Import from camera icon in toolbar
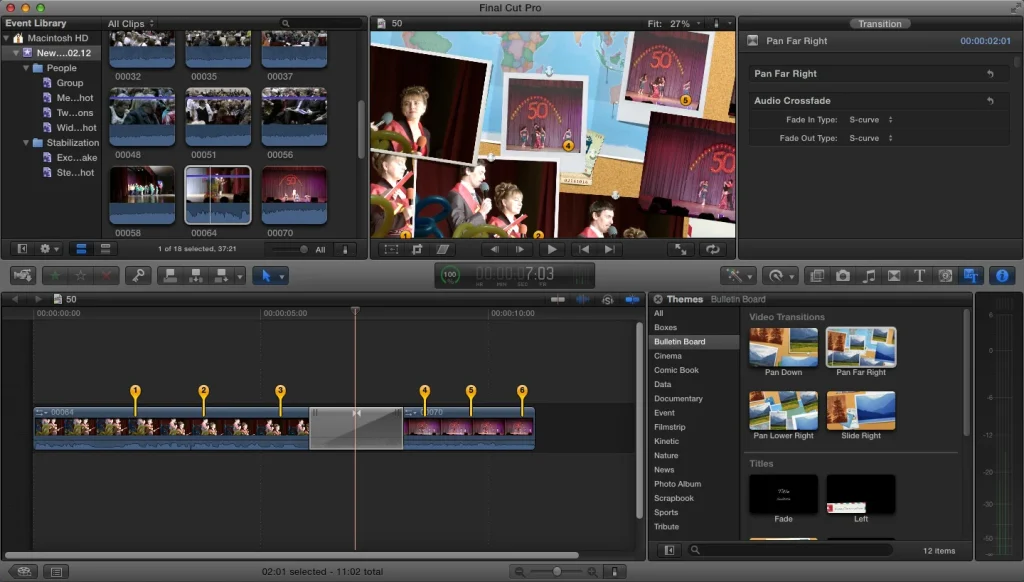This screenshot has width=1024, height=582. (23, 276)
